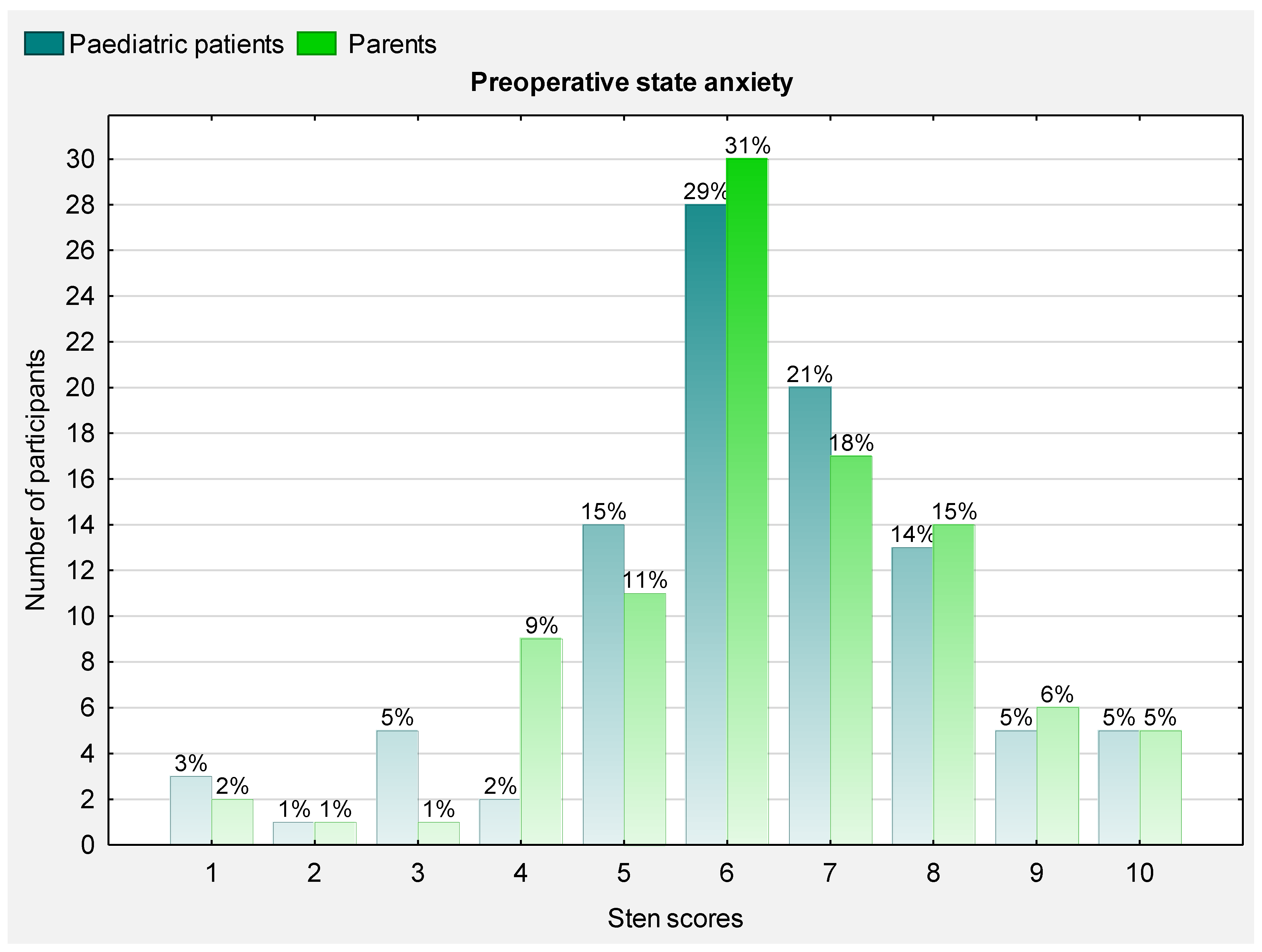Click the "Preoperative state anxiety" chart title
Image resolution: width=1262 pixels, height=952 pixels.
click(631, 82)
